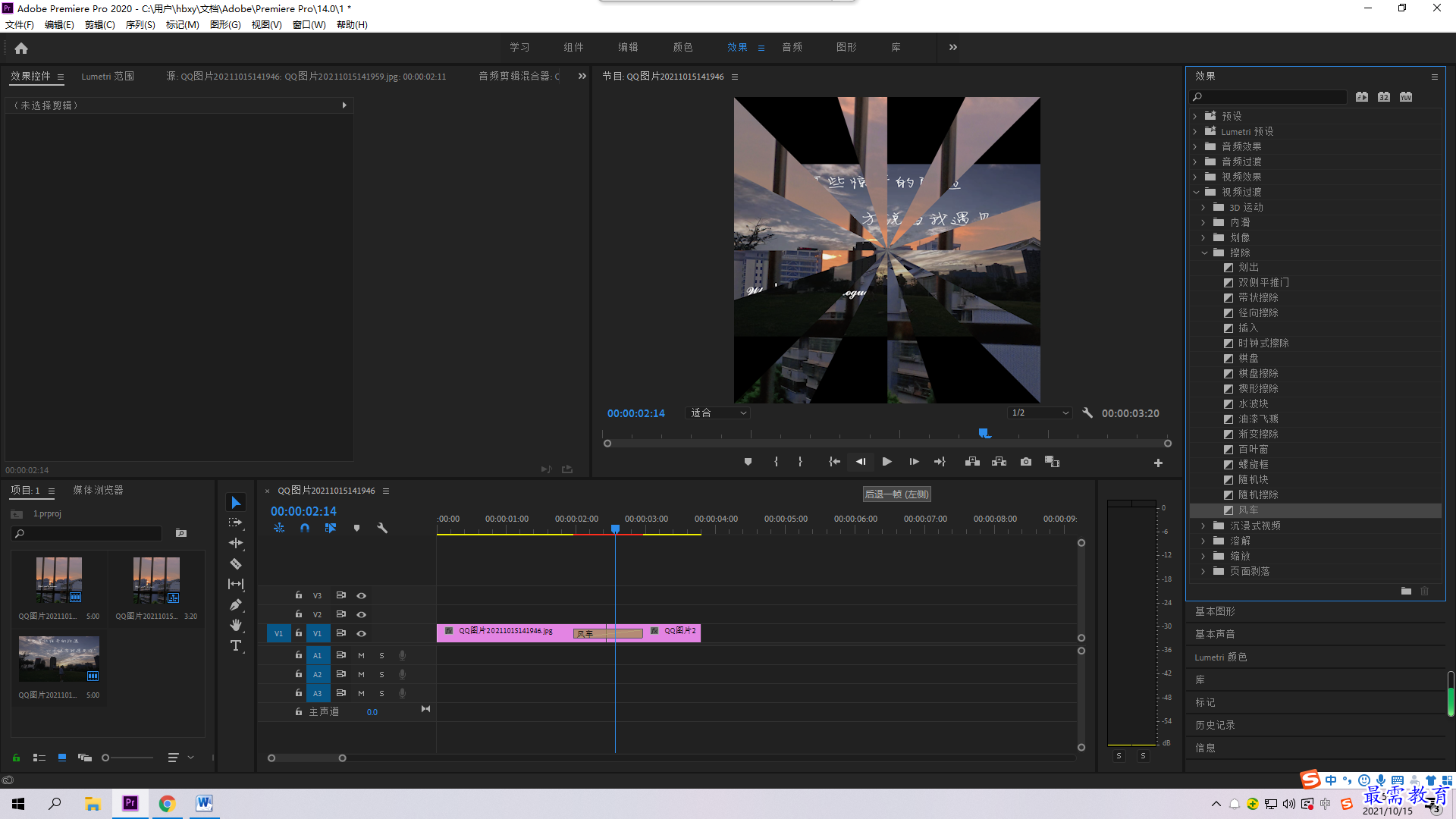Select the Razor tool

click(236, 563)
